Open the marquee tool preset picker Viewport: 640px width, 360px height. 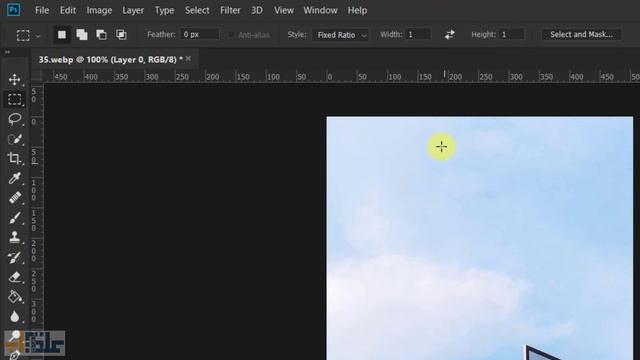click(x=38, y=36)
